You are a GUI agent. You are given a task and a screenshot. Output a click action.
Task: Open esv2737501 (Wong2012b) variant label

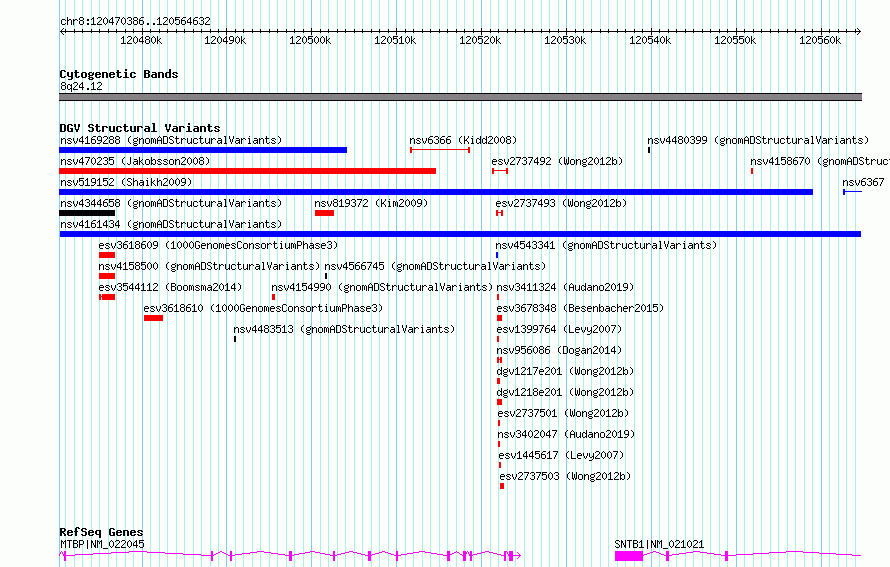[564, 413]
